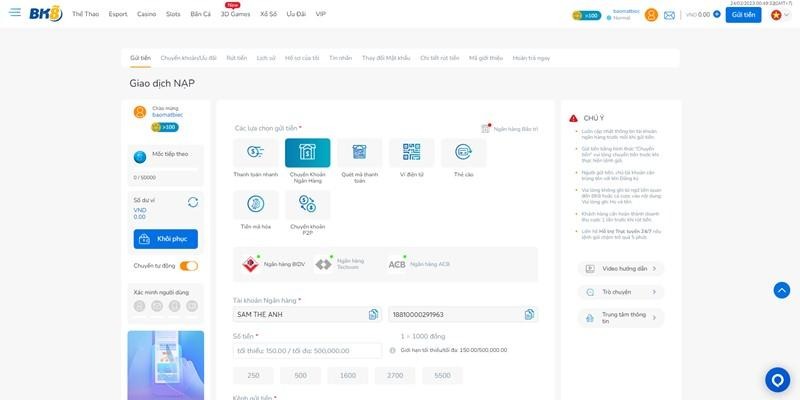The image size is (800, 400).
Task: Select Thẻ cào card payment option
Action: (463, 153)
